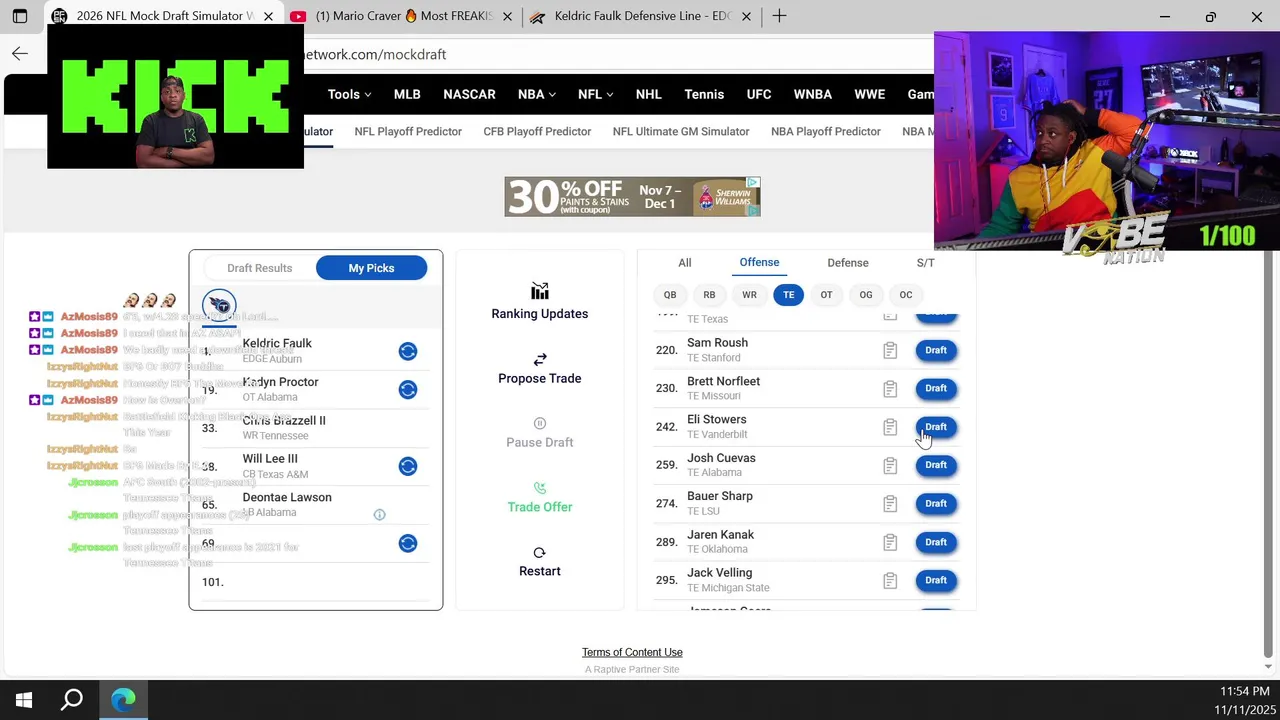Filter prospects by WR position
1280x720 pixels.
click(749, 295)
